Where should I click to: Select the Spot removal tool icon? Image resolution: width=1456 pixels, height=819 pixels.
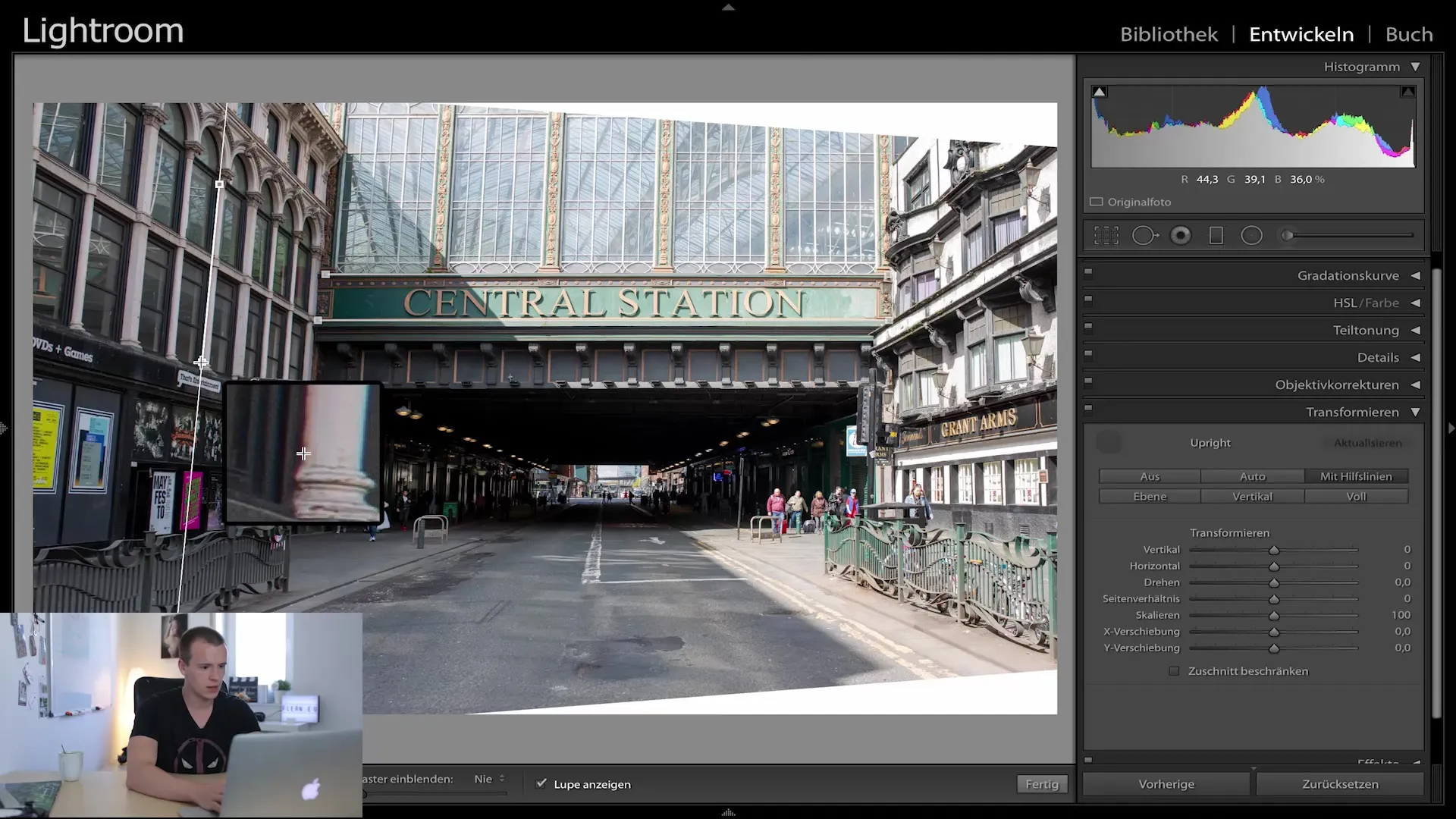coord(1145,236)
